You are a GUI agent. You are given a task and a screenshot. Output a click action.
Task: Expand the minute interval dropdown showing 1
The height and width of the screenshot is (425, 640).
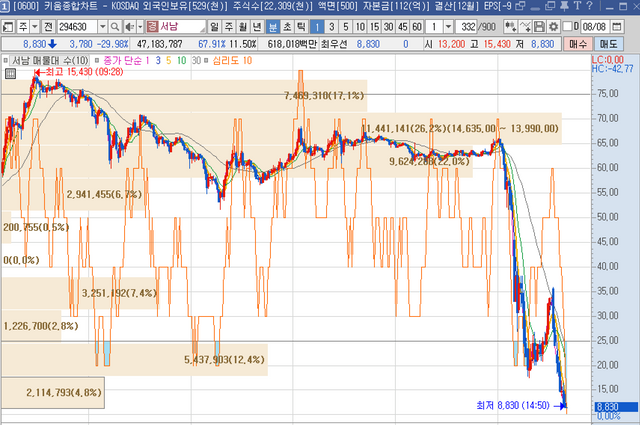pos(449,27)
